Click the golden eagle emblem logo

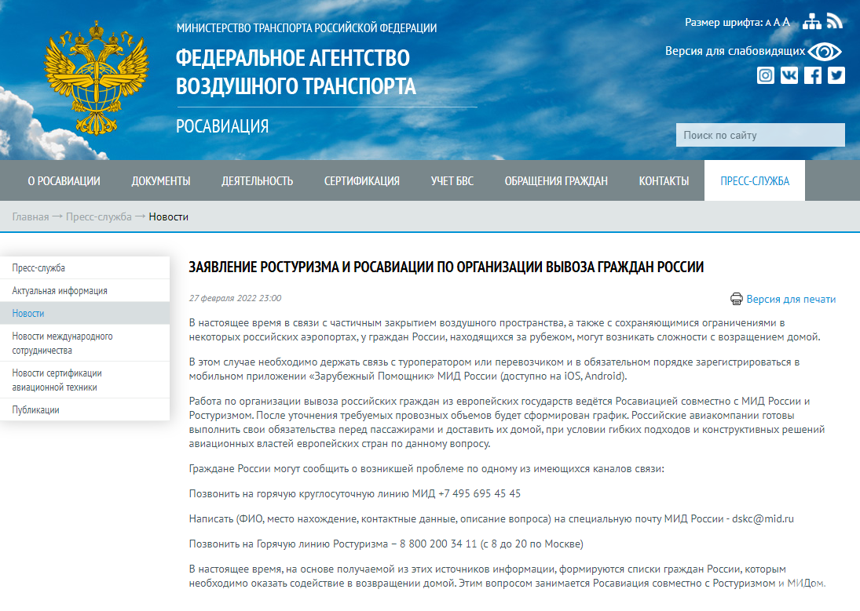point(97,78)
